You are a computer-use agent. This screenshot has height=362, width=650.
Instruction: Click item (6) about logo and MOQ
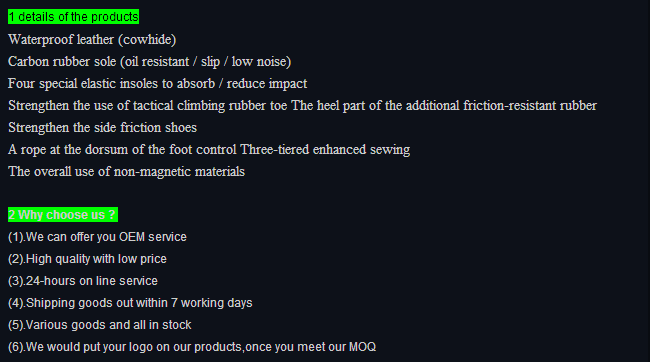click(192, 347)
